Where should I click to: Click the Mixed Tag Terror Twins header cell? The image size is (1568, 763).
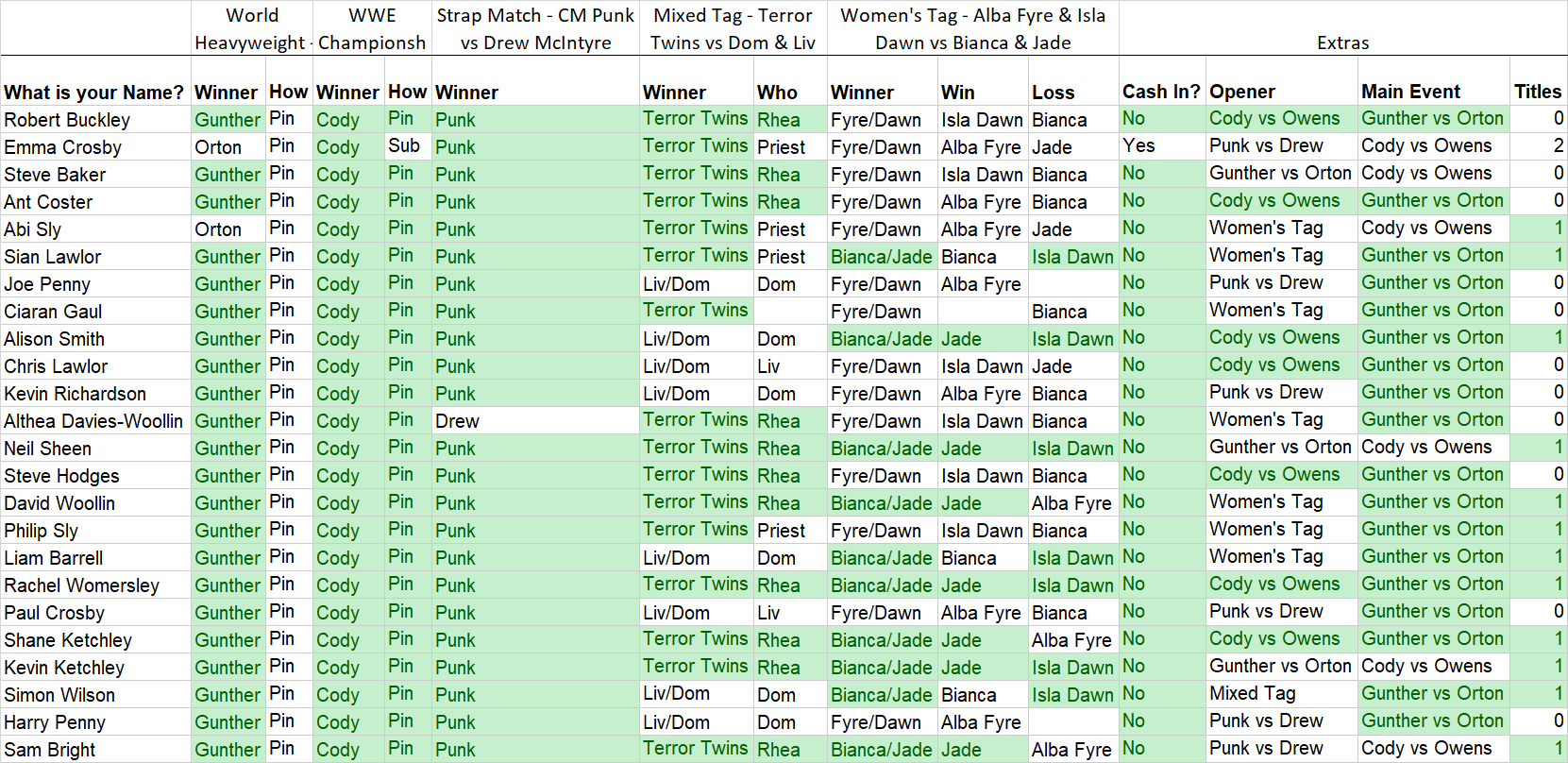click(733, 28)
